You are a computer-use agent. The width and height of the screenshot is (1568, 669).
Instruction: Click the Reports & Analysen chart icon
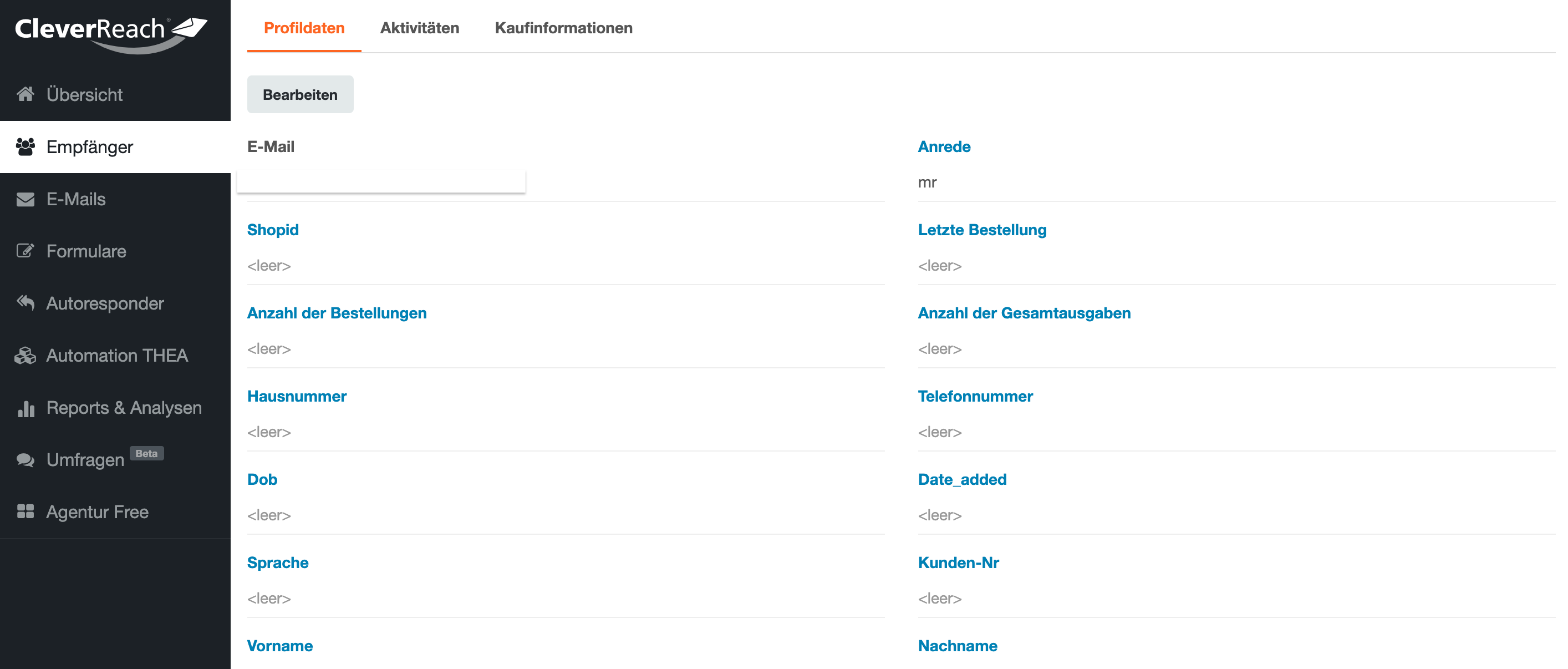(26, 408)
